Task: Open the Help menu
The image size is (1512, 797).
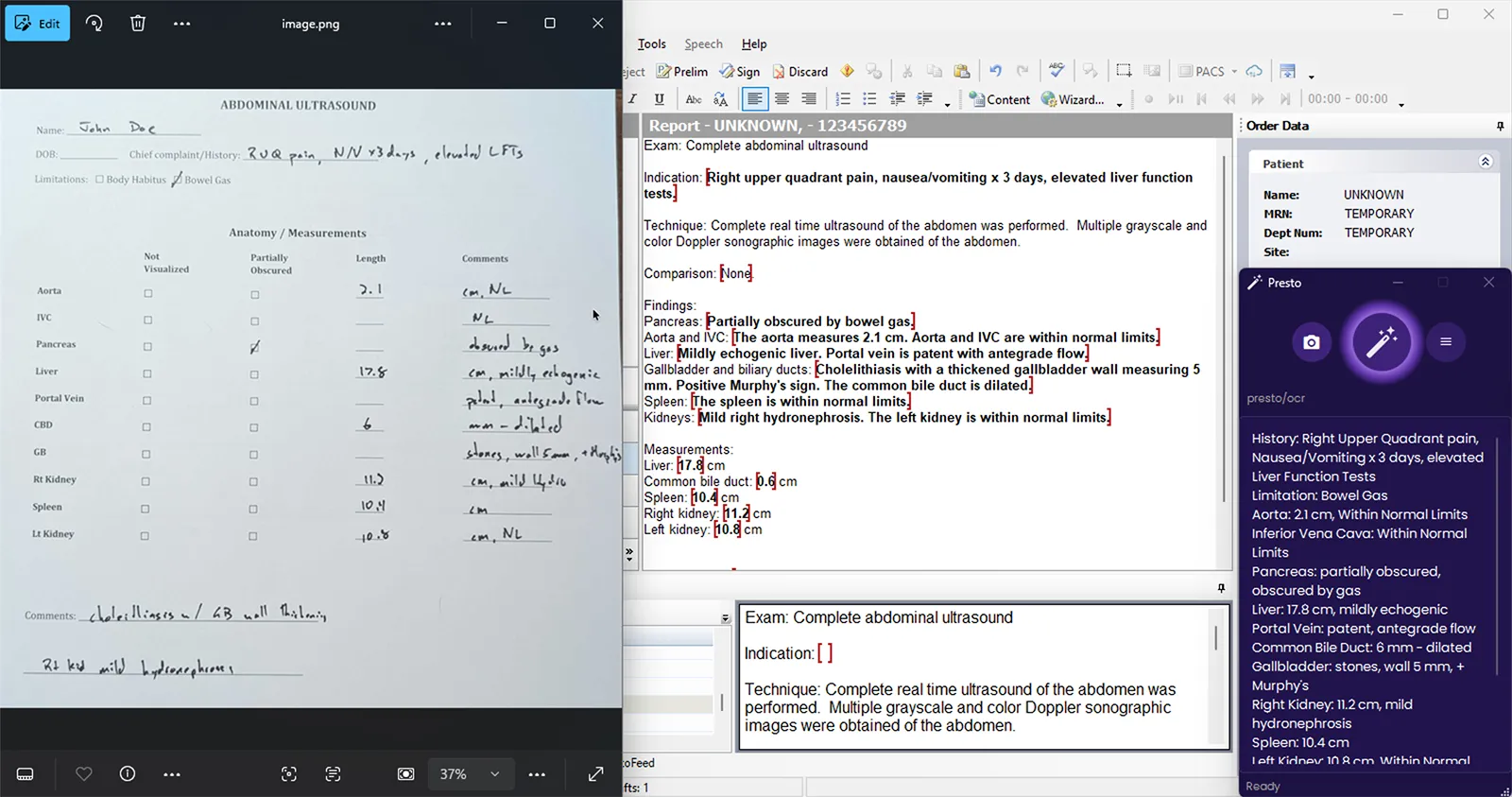Action: click(754, 43)
